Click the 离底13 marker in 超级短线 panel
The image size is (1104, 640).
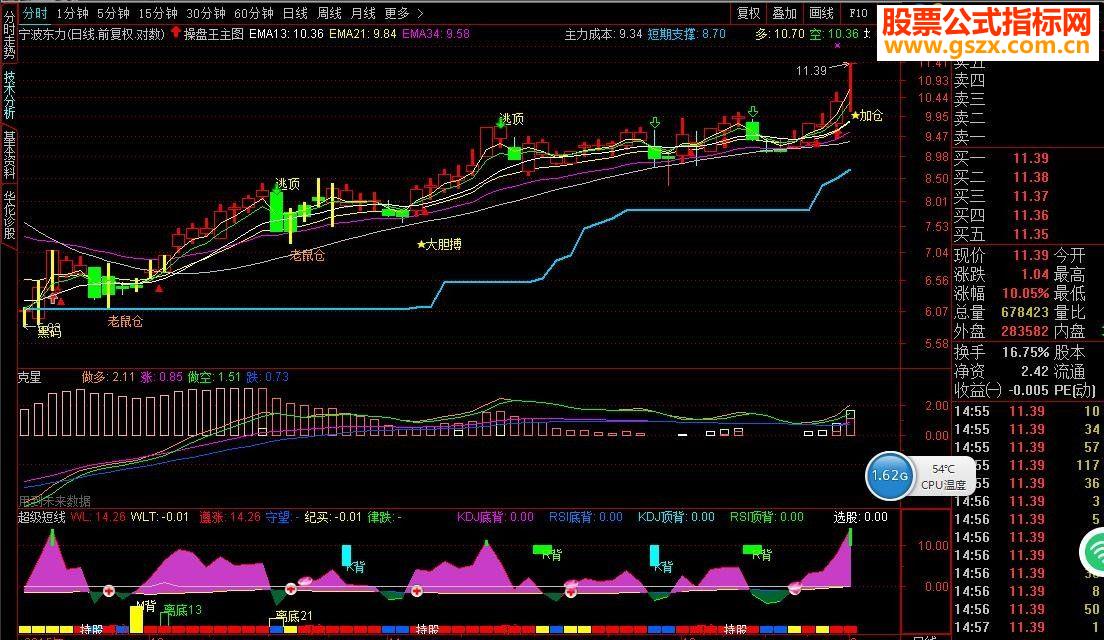(182, 610)
